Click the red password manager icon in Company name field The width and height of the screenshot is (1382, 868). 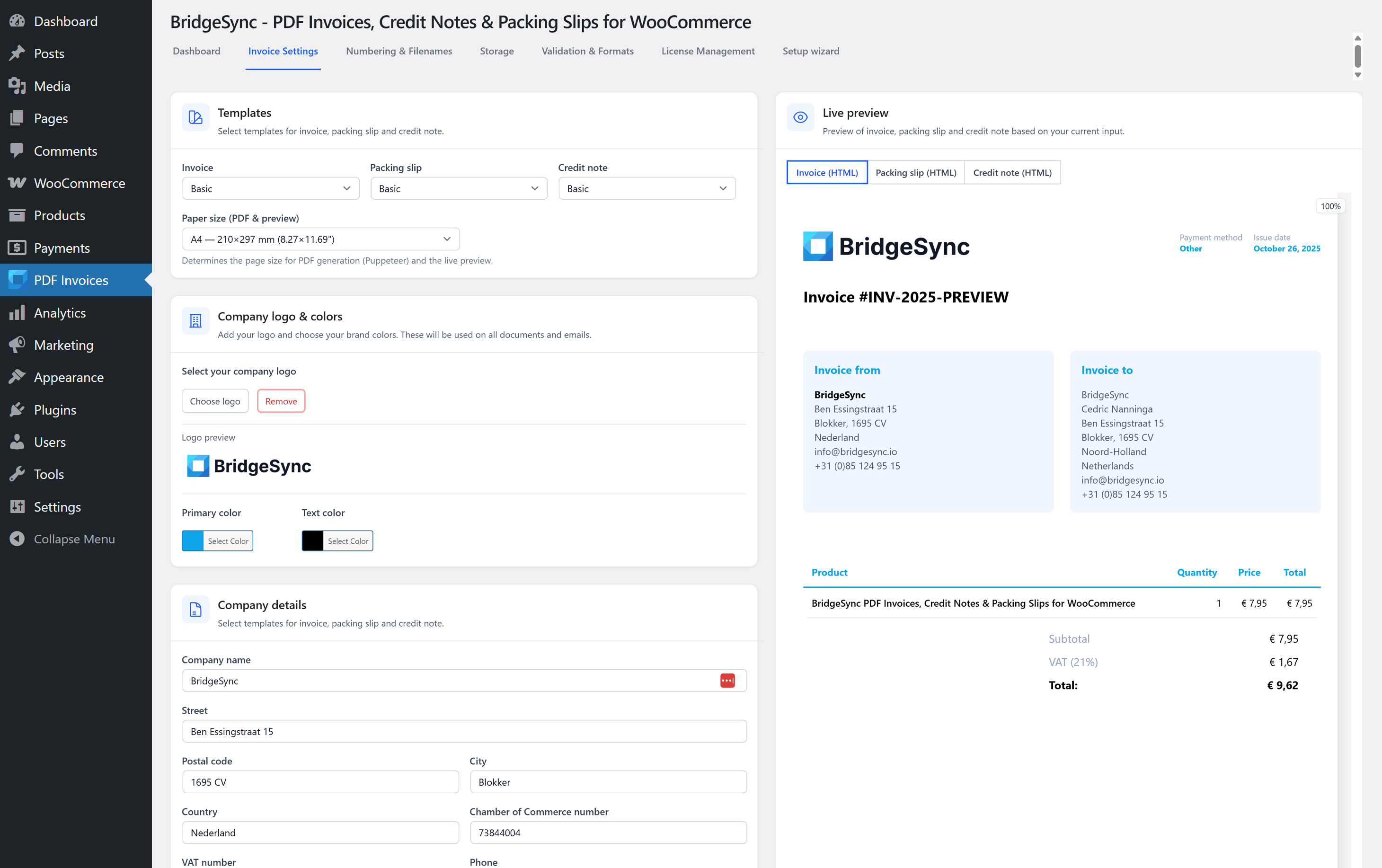pos(727,680)
